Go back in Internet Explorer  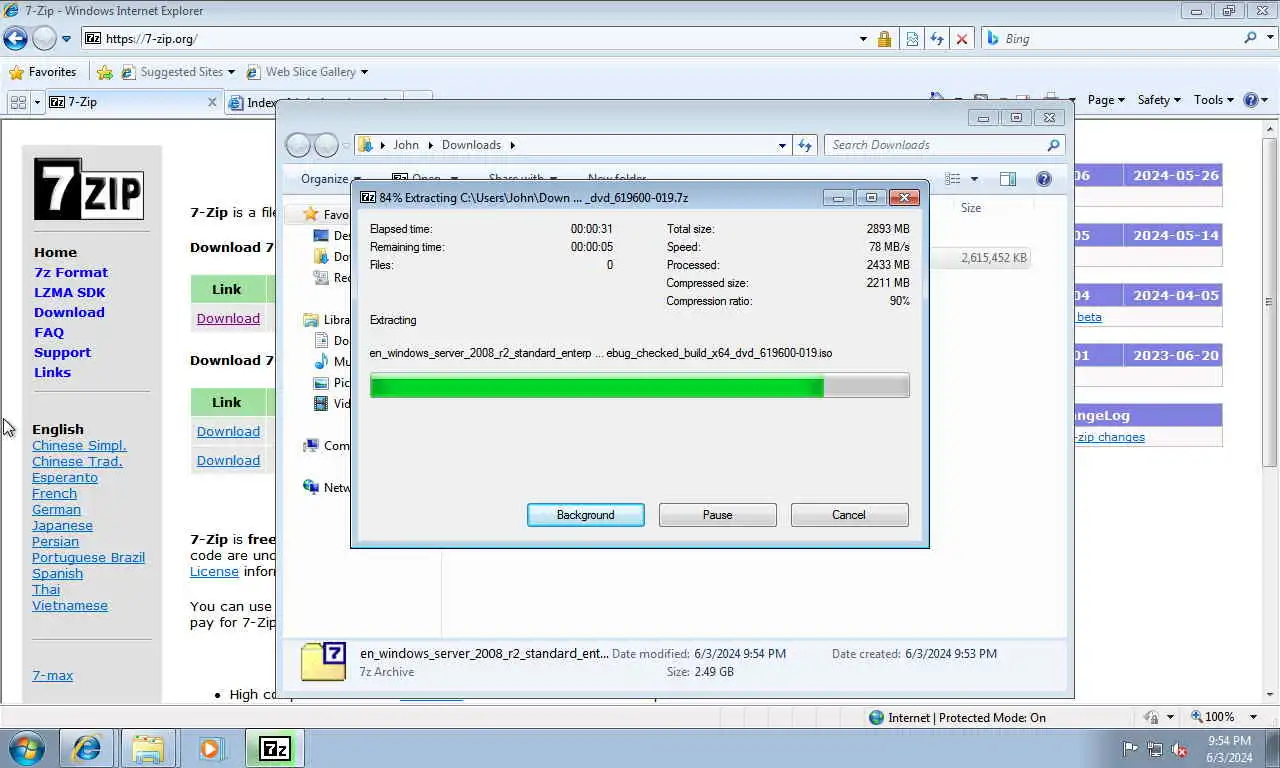click(x=15, y=38)
